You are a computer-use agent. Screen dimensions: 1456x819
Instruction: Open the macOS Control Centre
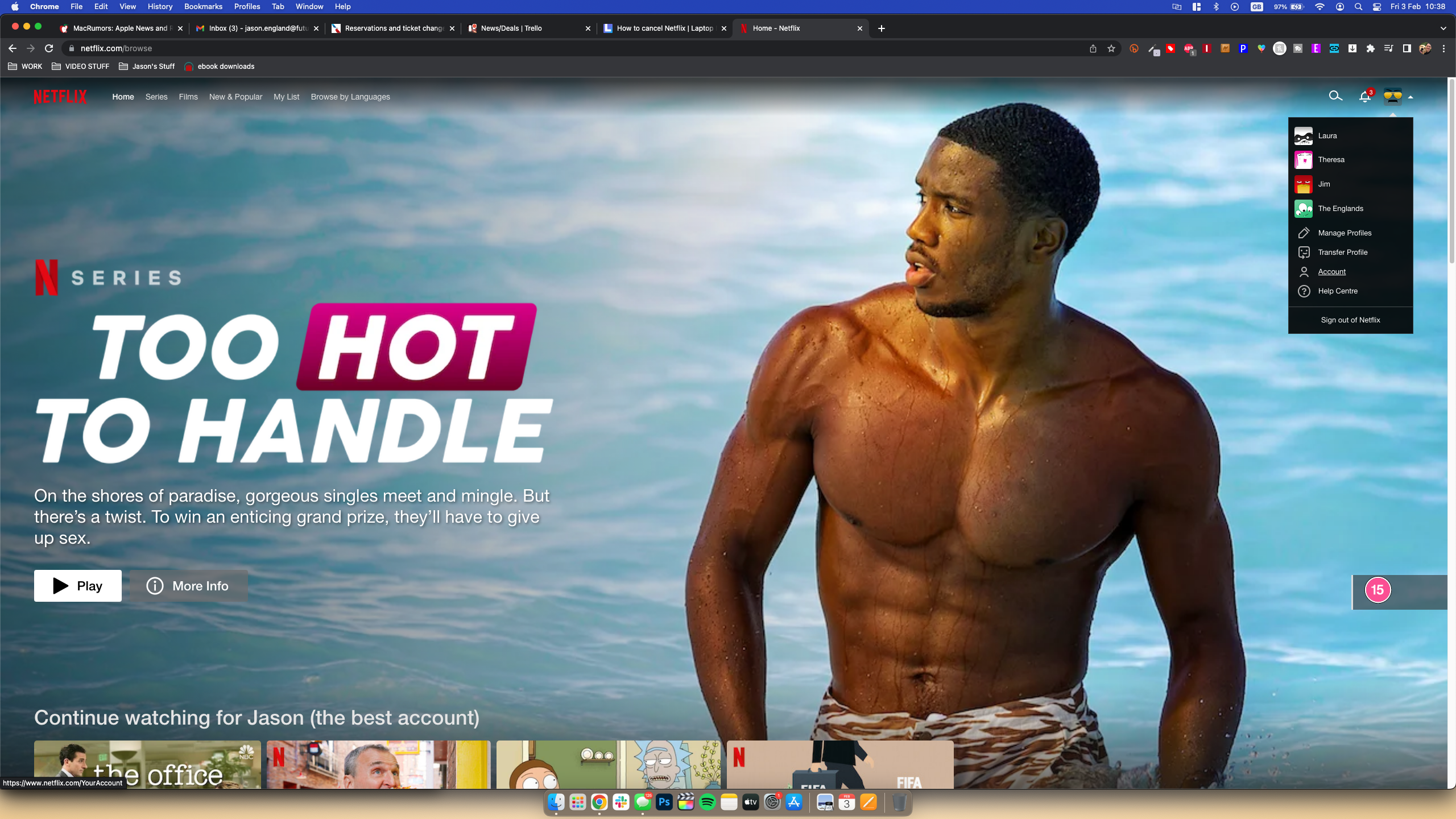pos(1377,7)
